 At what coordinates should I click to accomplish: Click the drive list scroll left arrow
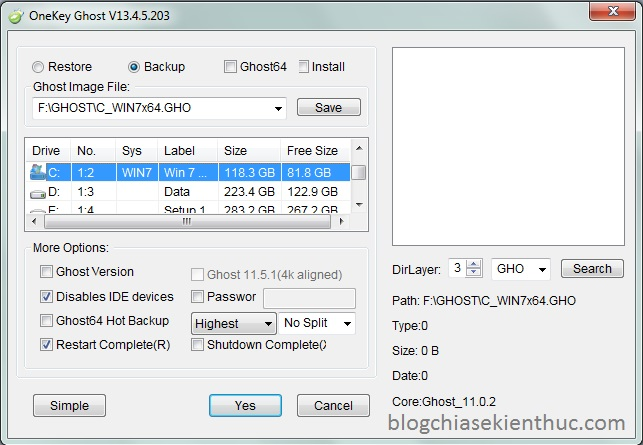(x=34, y=221)
